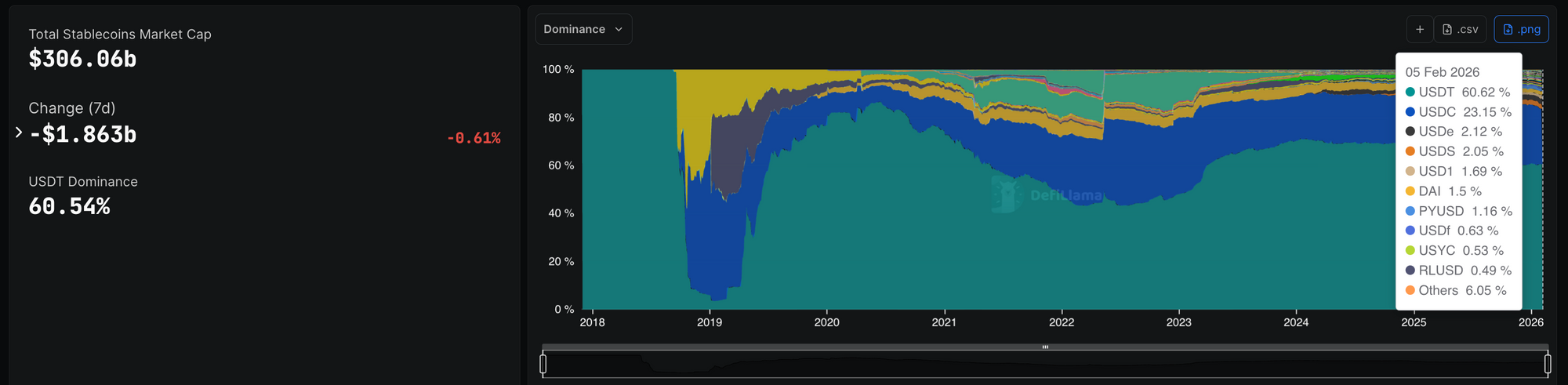Viewport: 1568px width, 385px height.
Task: Click USDT 60.62 % in the tooltip
Action: coord(1464,93)
